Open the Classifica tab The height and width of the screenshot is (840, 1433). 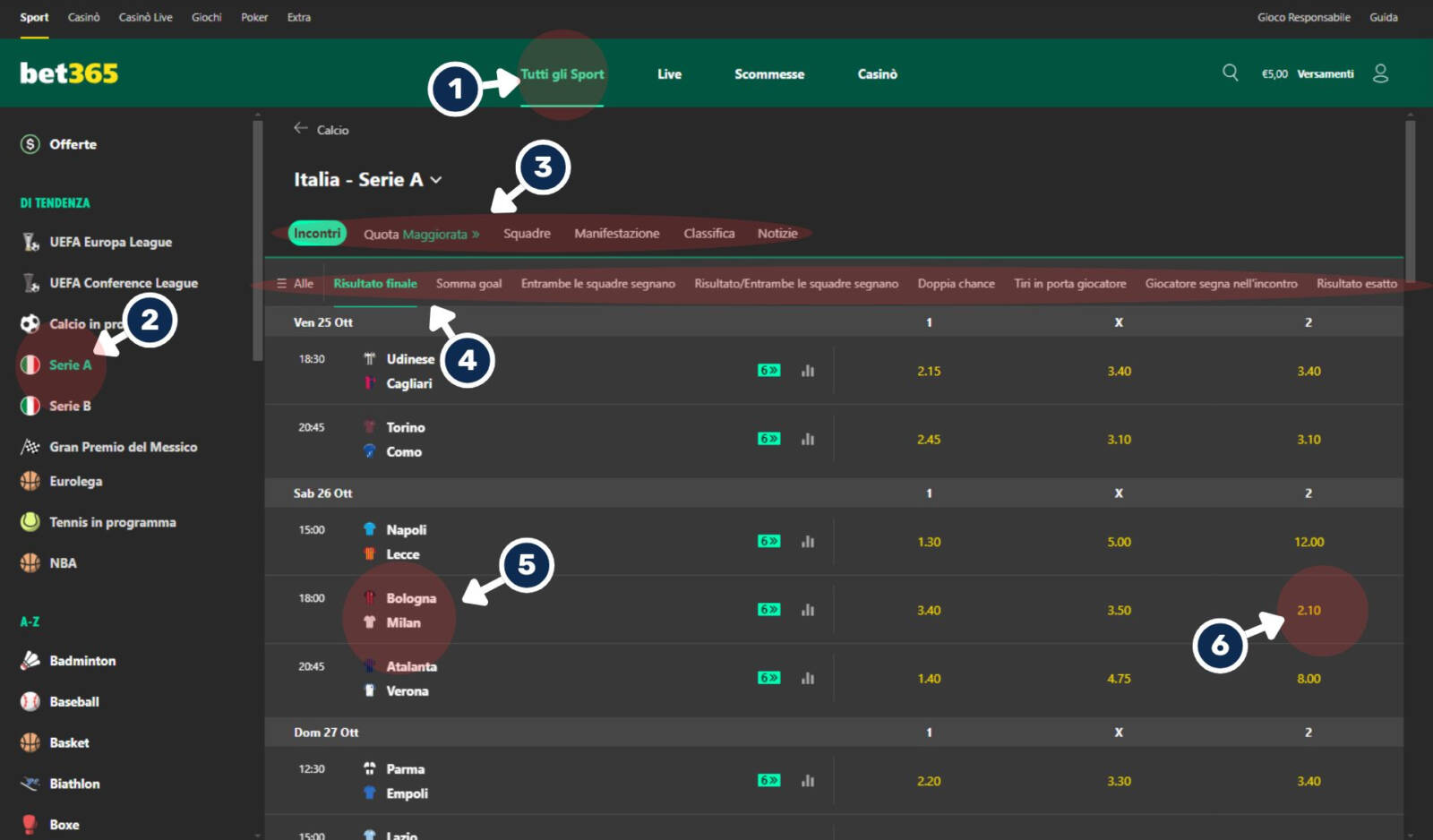point(709,234)
